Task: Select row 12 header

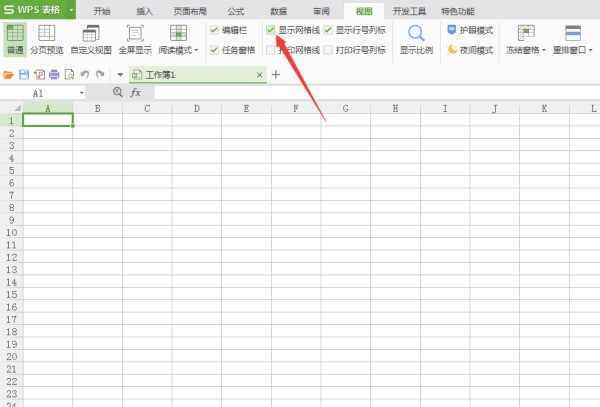Action: (x=11, y=257)
